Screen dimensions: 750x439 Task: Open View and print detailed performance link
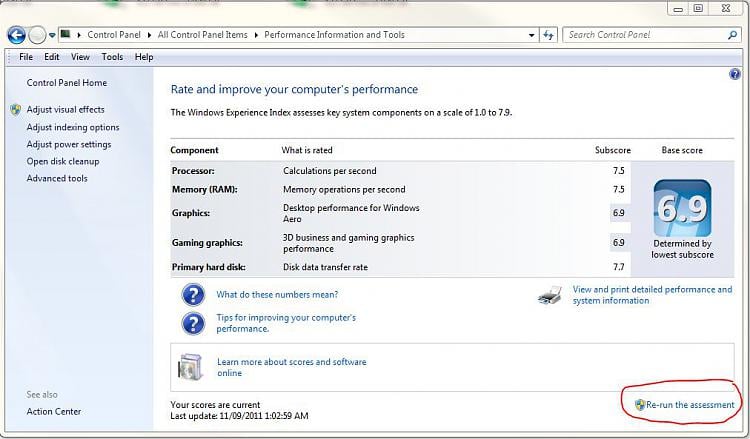tap(652, 295)
